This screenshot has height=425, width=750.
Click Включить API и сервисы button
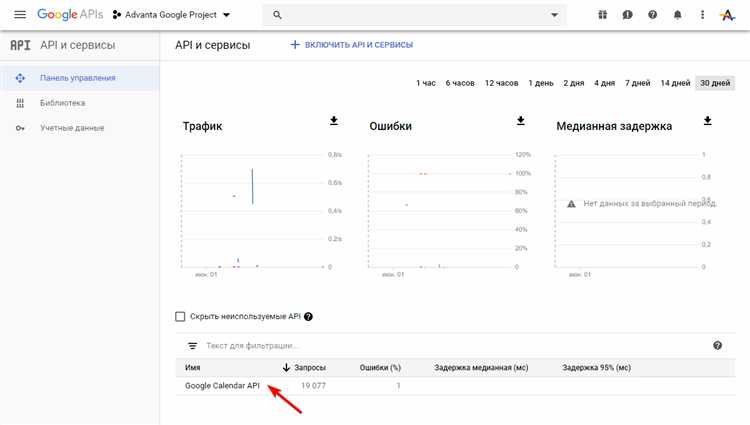(351, 45)
